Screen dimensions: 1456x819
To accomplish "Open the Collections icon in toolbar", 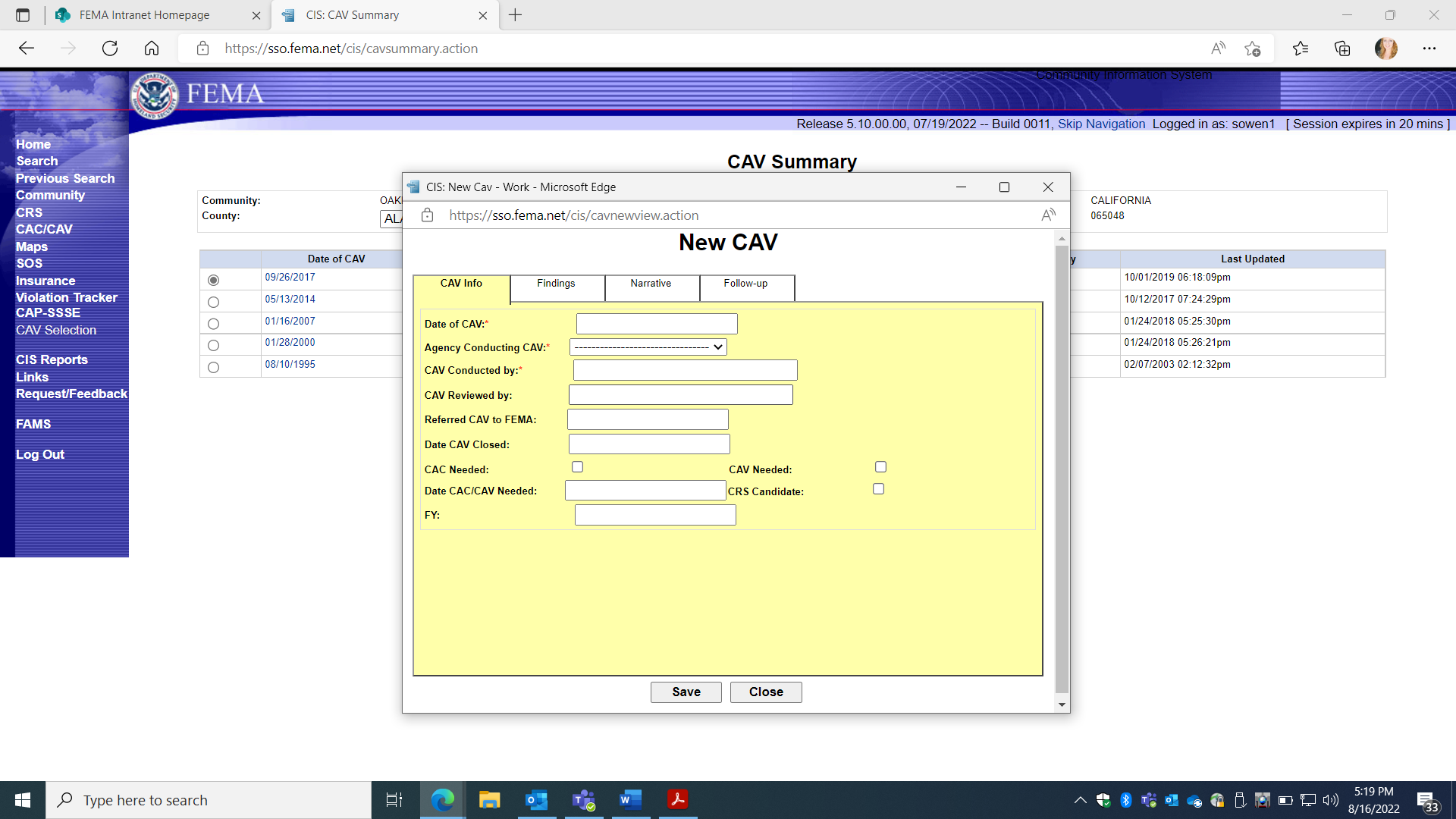I will point(1342,49).
